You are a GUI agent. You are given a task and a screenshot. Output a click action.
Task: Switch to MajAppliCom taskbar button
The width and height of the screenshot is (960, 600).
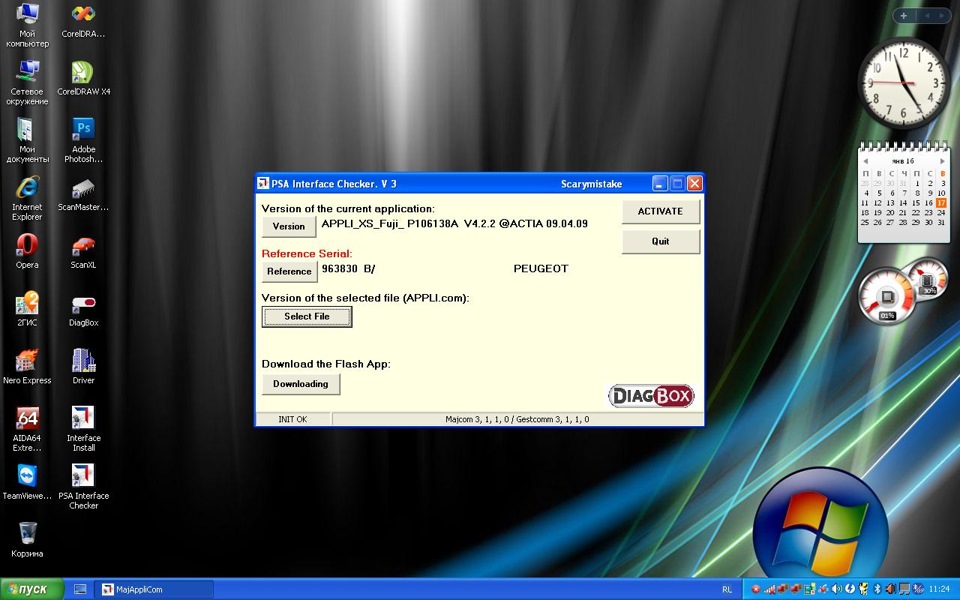tap(156, 590)
